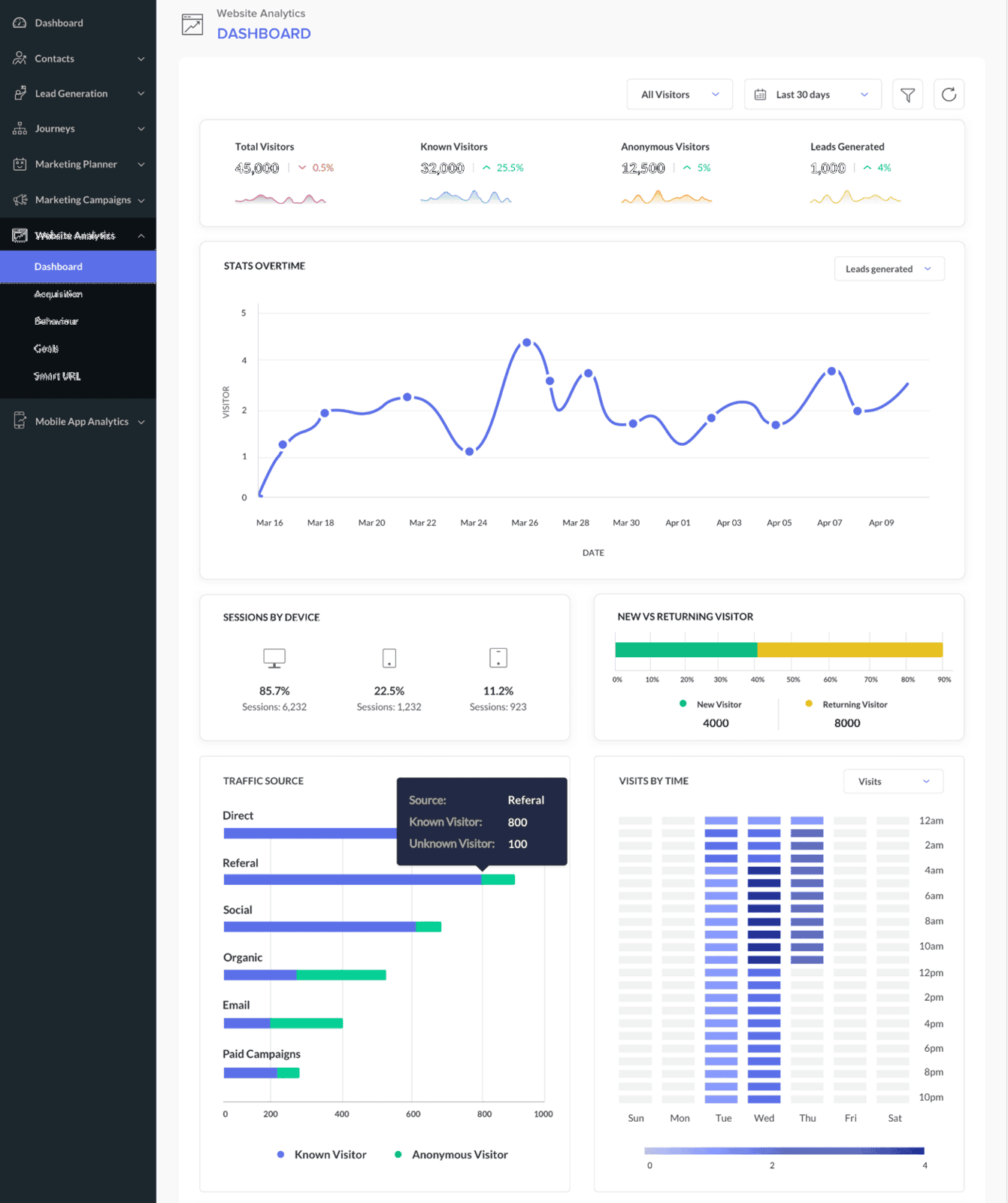1008x1203 pixels.
Task: Go to Goals under Website Analytics
Action: click(x=47, y=349)
